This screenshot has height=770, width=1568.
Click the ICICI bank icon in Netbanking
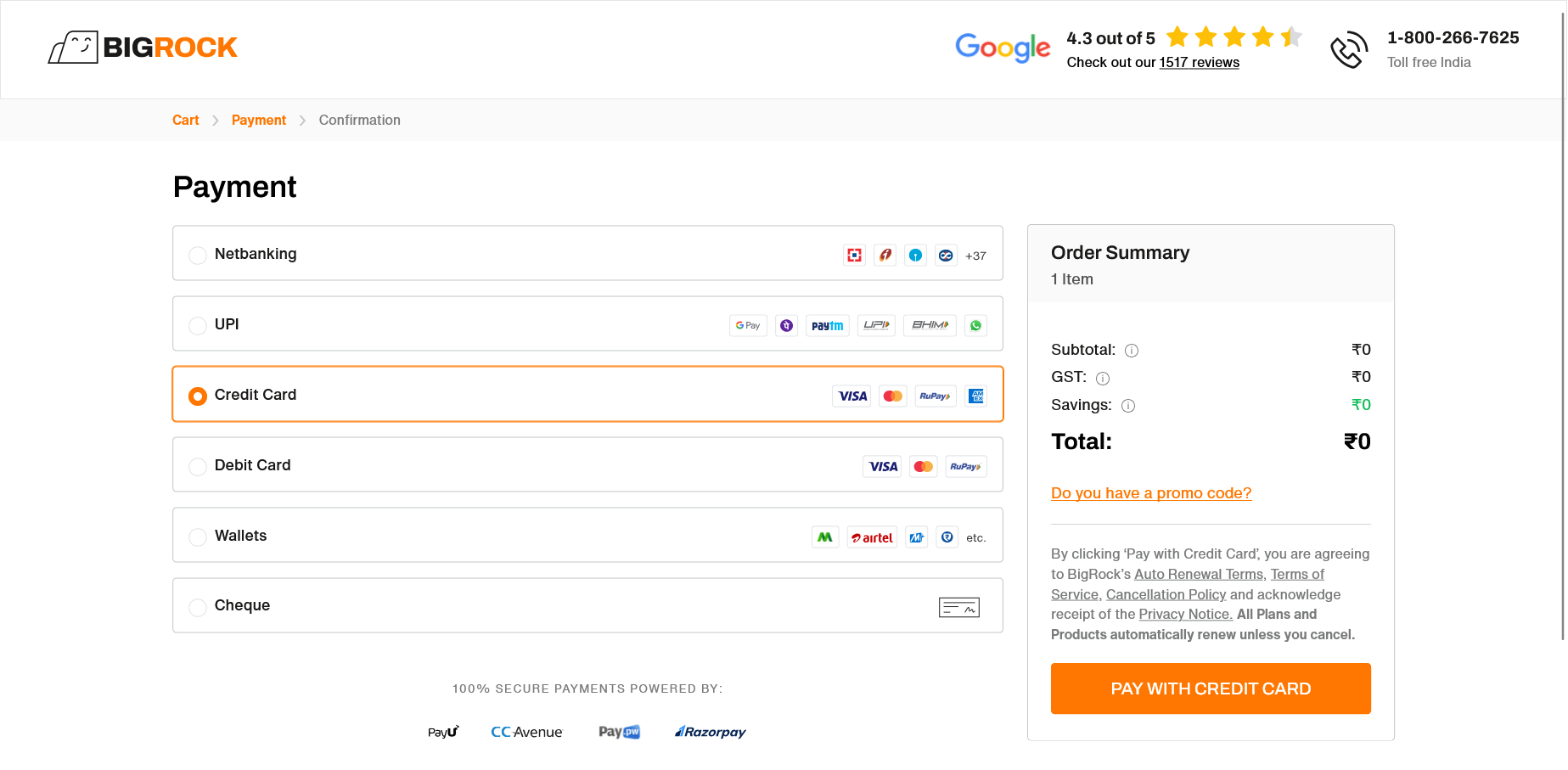[885, 256]
